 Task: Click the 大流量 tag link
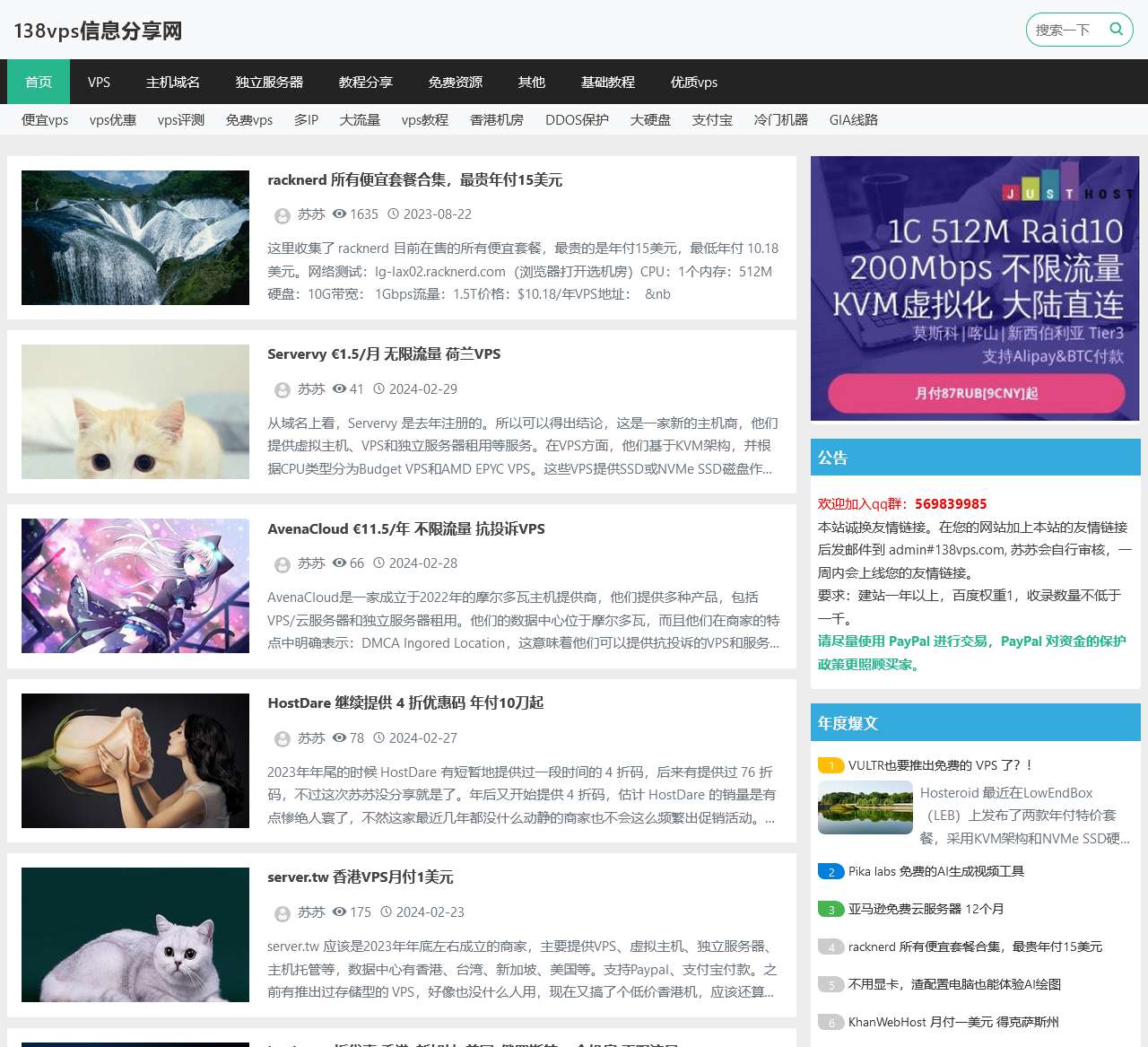pos(360,119)
